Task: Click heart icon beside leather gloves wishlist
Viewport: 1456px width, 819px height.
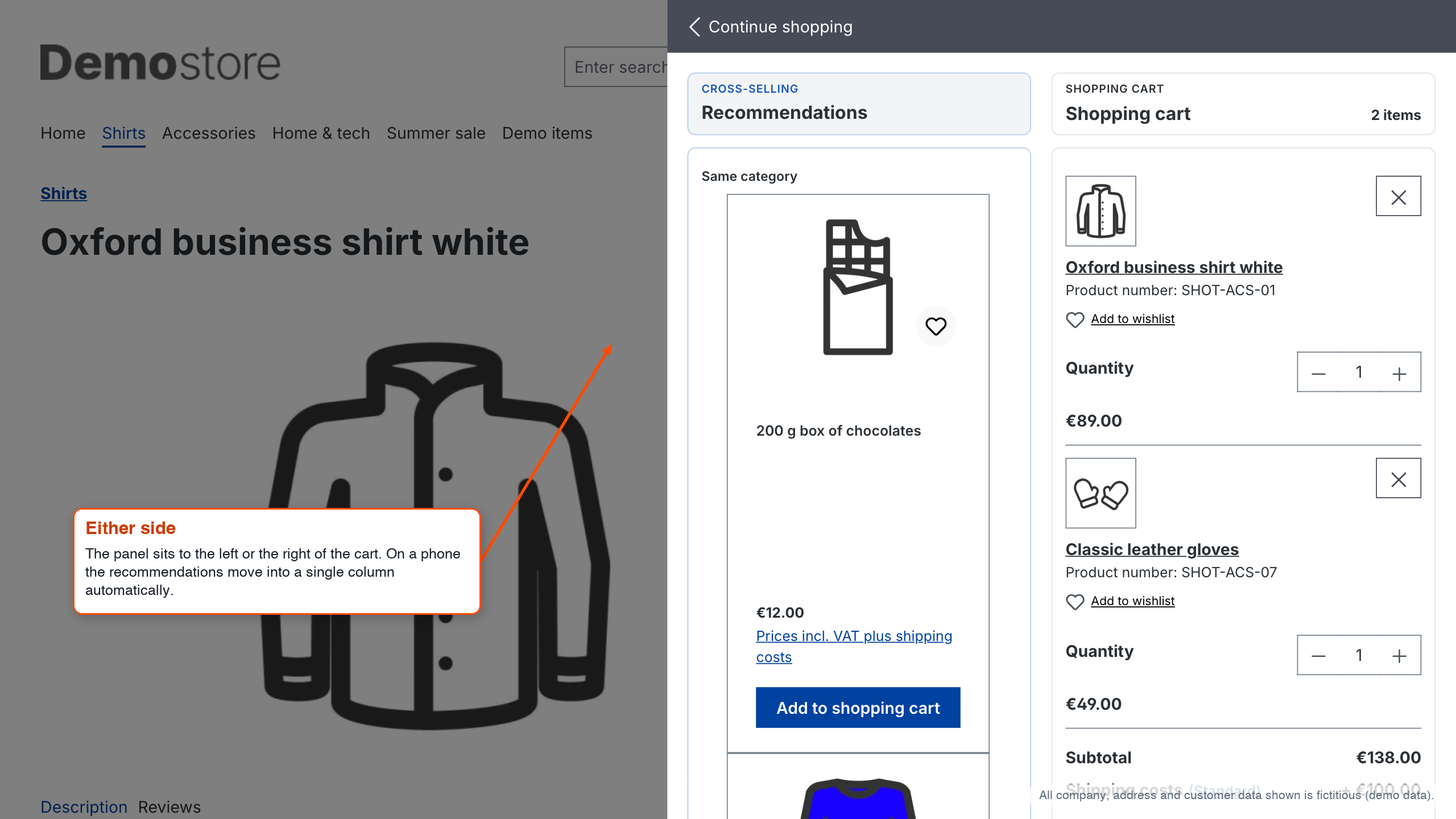Action: click(1074, 602)
